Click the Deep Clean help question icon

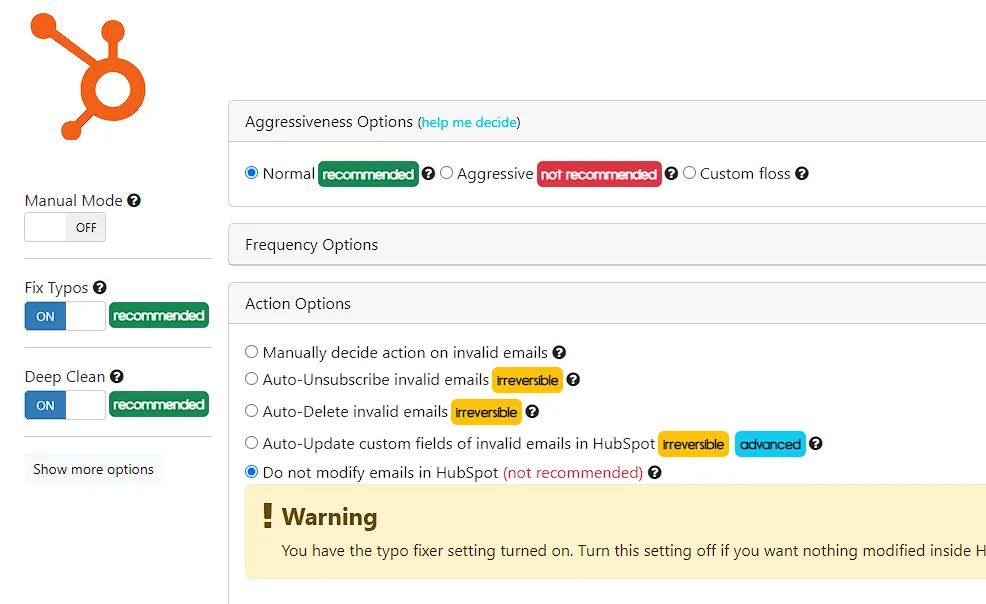(x=116, y=376)
